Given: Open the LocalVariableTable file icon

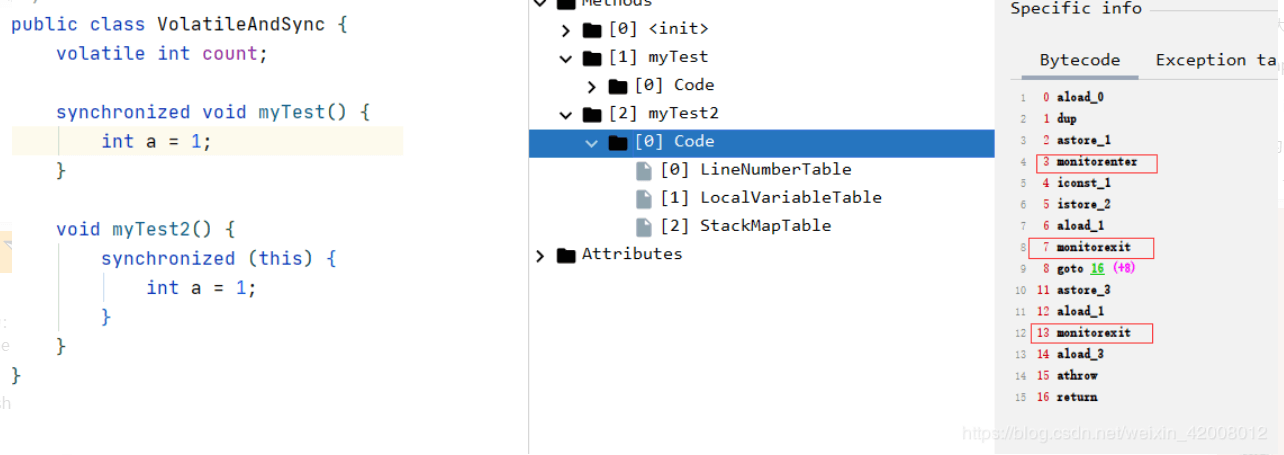Looking at the screenshot, I should coord(645,198).
